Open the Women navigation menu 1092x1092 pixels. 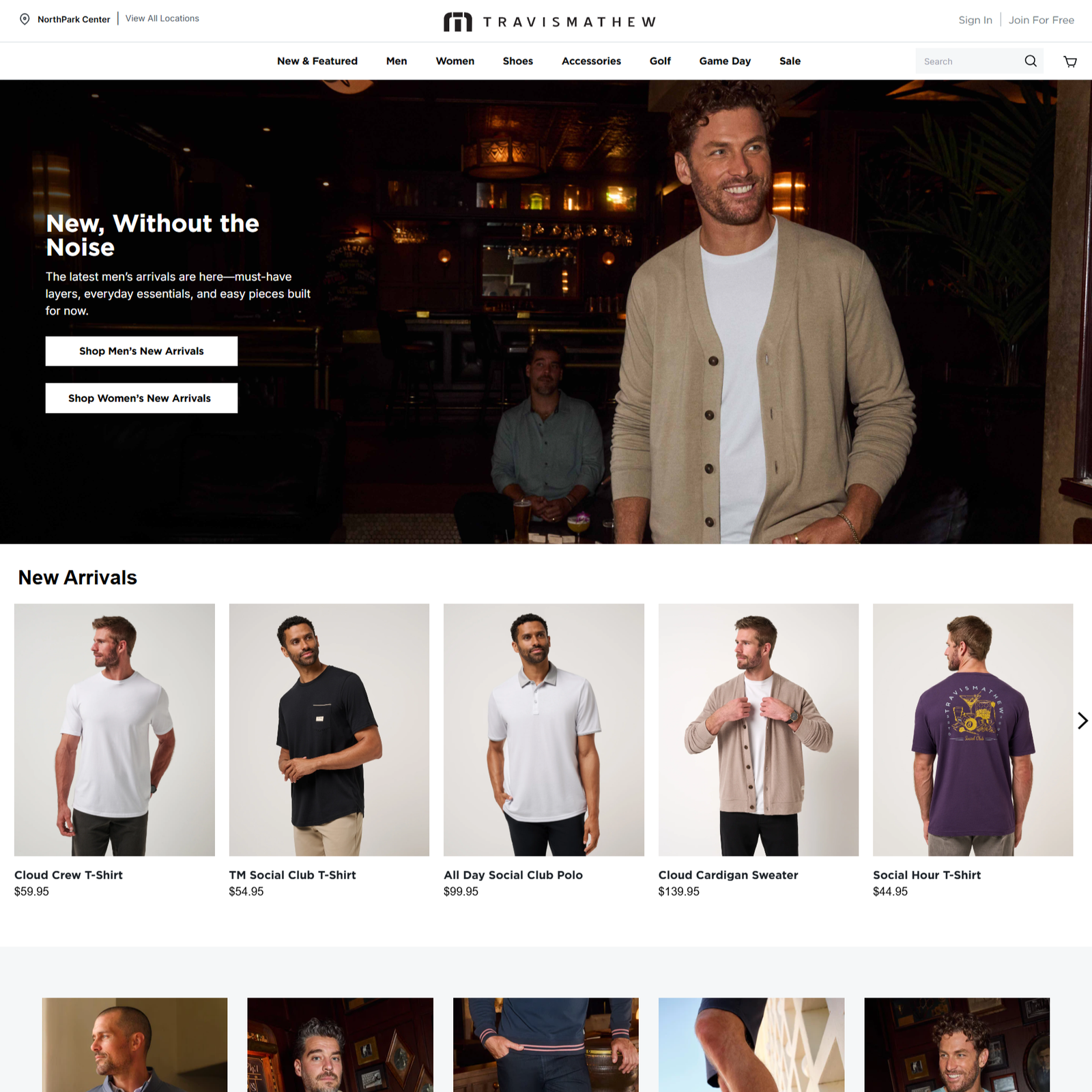pyautogui.click(x=455, y=61)
